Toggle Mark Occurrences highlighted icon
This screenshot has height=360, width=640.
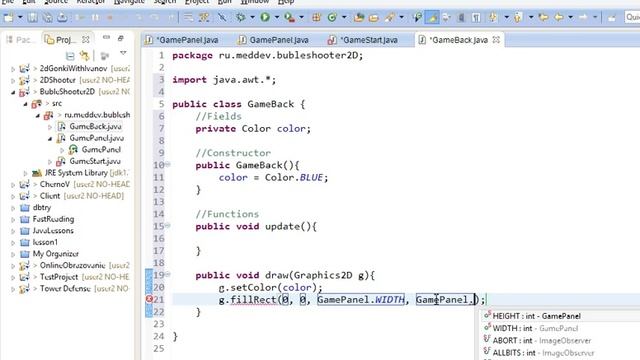[x=432, y=18]
